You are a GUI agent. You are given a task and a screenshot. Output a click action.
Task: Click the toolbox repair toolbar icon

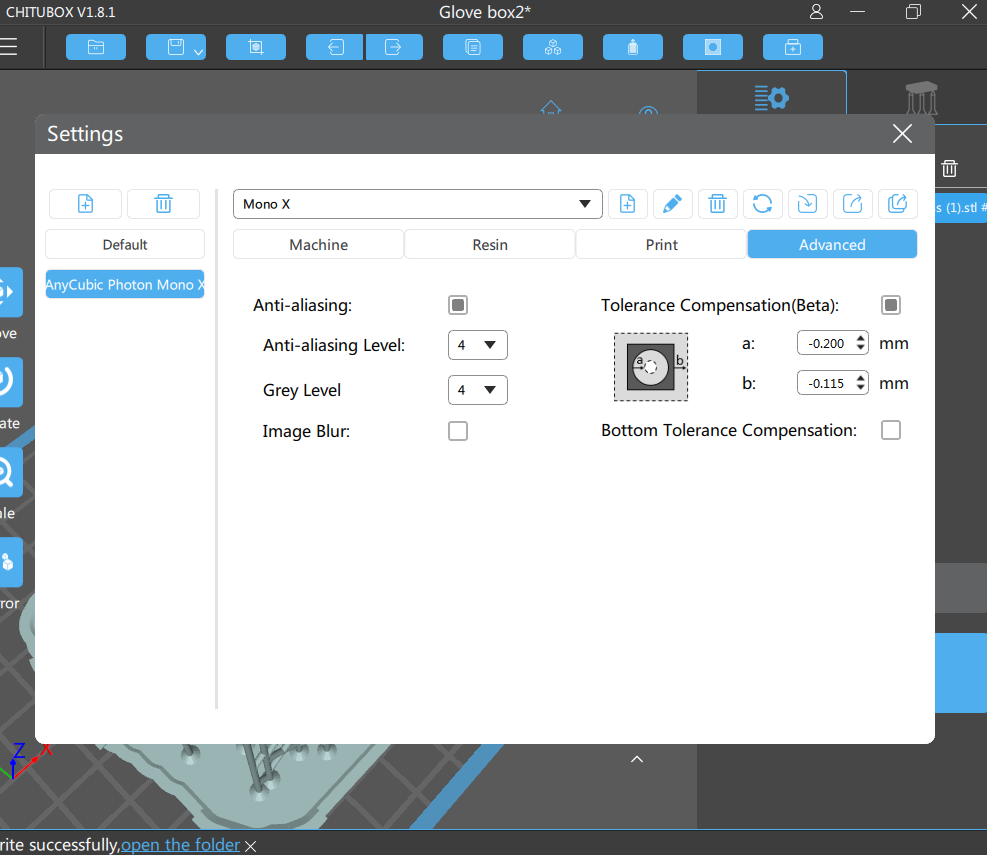[x=792, y=47]
